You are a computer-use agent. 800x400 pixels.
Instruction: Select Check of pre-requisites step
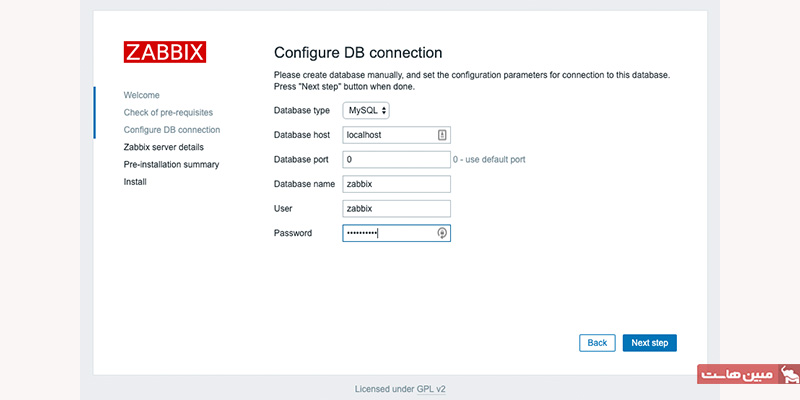[168, 112]
